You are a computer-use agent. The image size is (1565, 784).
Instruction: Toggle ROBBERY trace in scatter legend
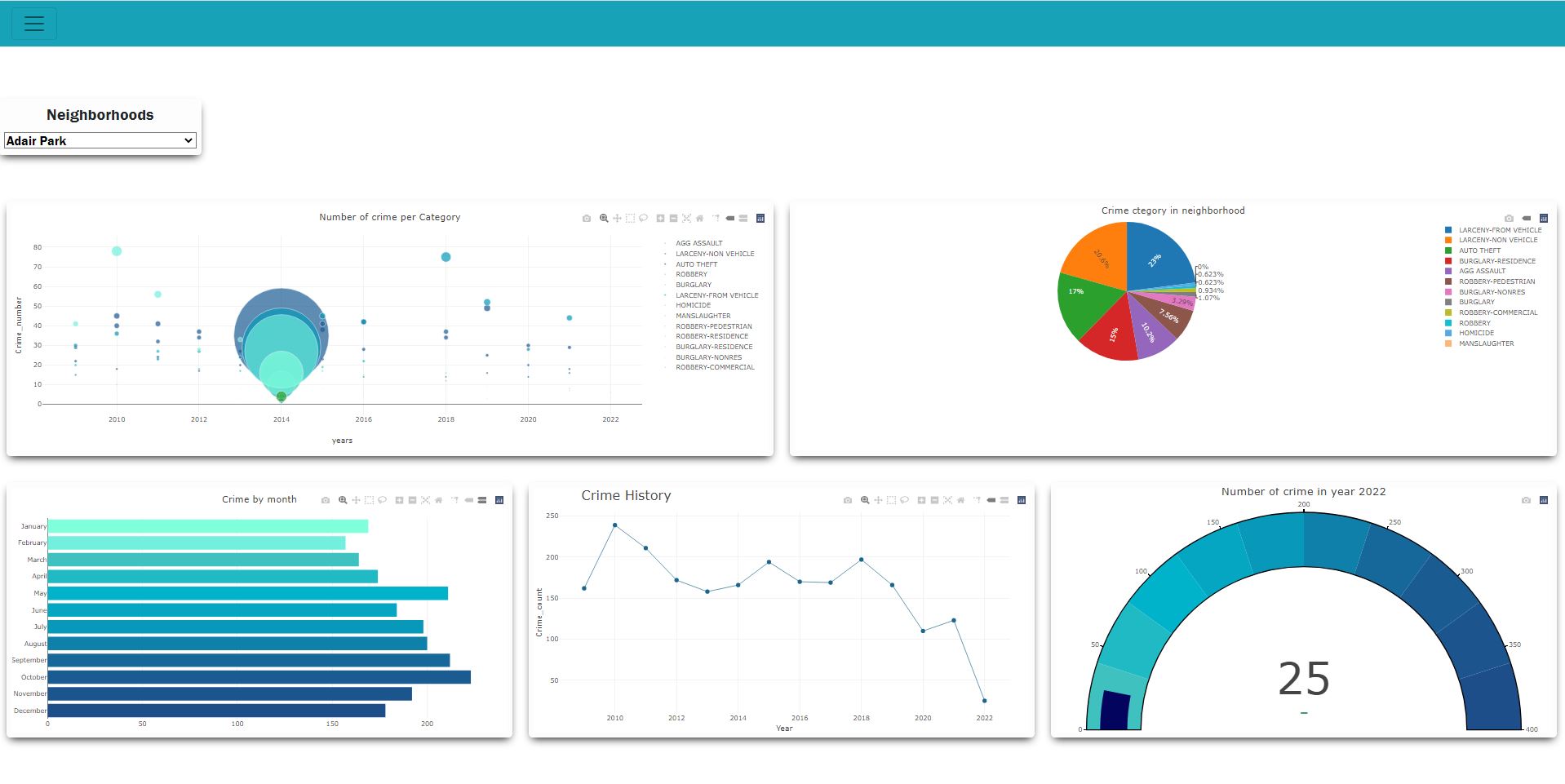(691, 274)
